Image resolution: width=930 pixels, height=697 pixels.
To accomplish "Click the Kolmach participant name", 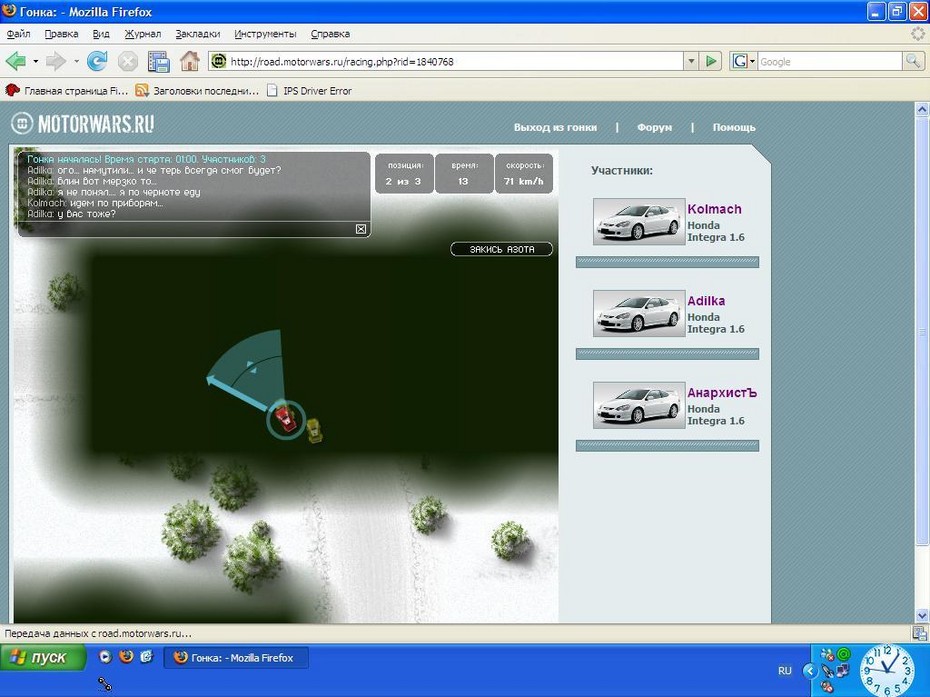I will point(714,209).
